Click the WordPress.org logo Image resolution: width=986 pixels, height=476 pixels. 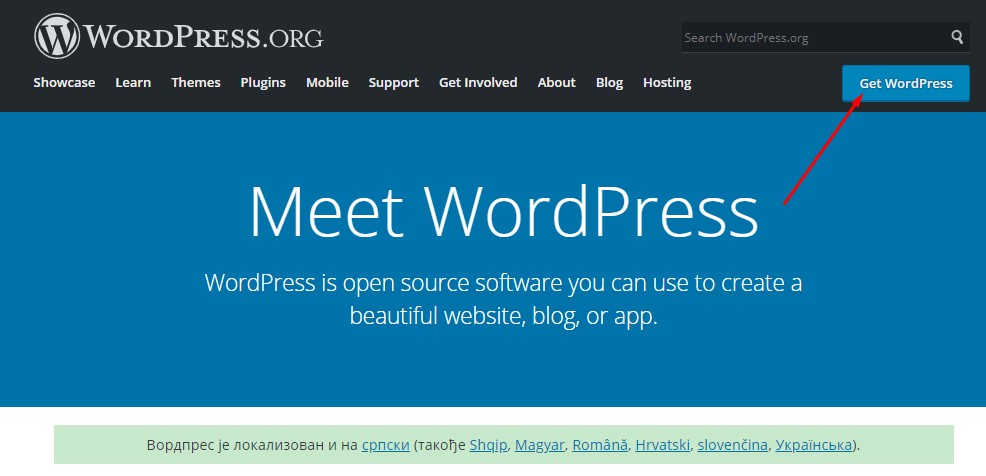pyautogui.click(x=179, y=36)
